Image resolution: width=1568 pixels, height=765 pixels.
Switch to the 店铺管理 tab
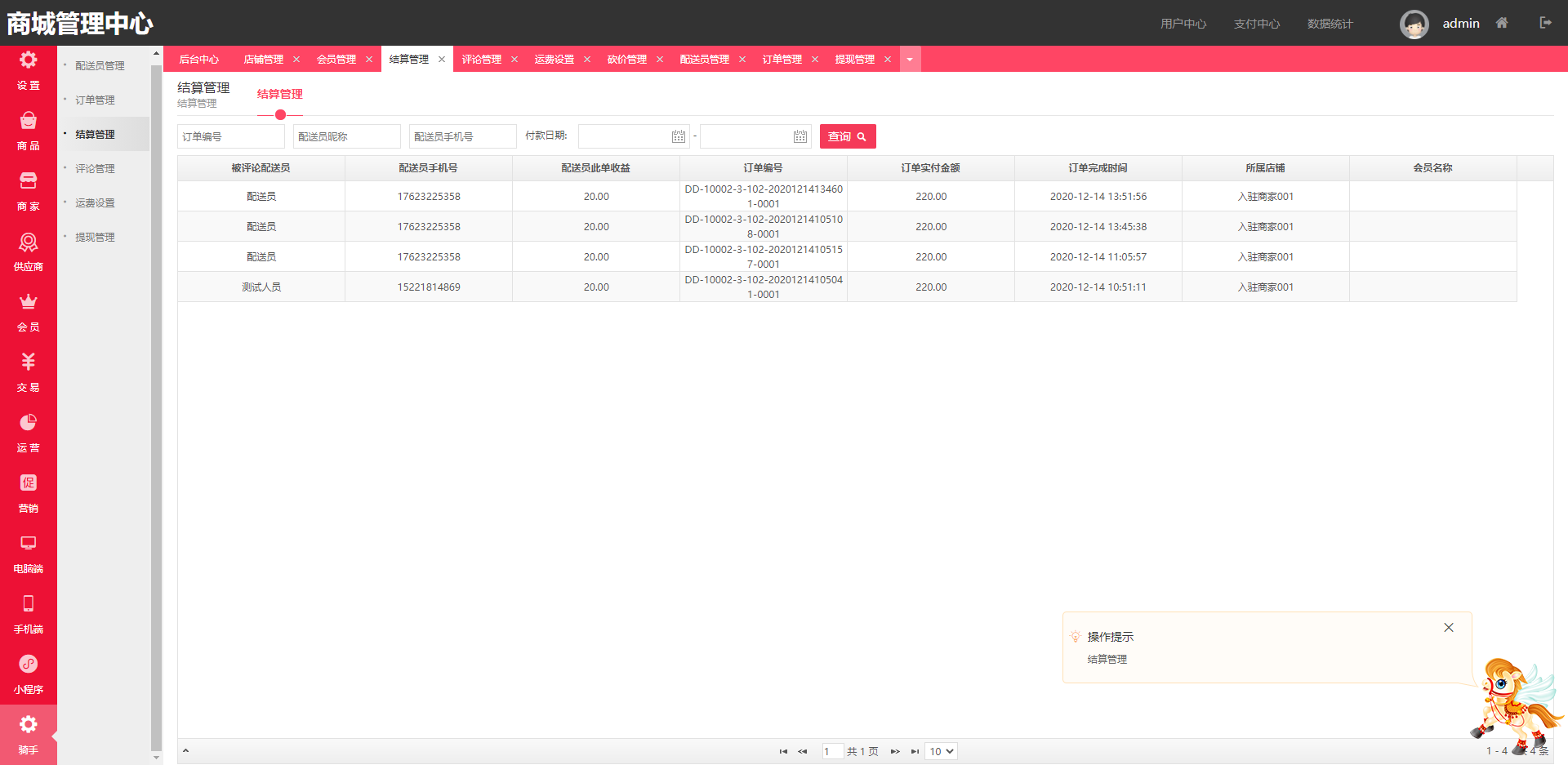point(263,60)
